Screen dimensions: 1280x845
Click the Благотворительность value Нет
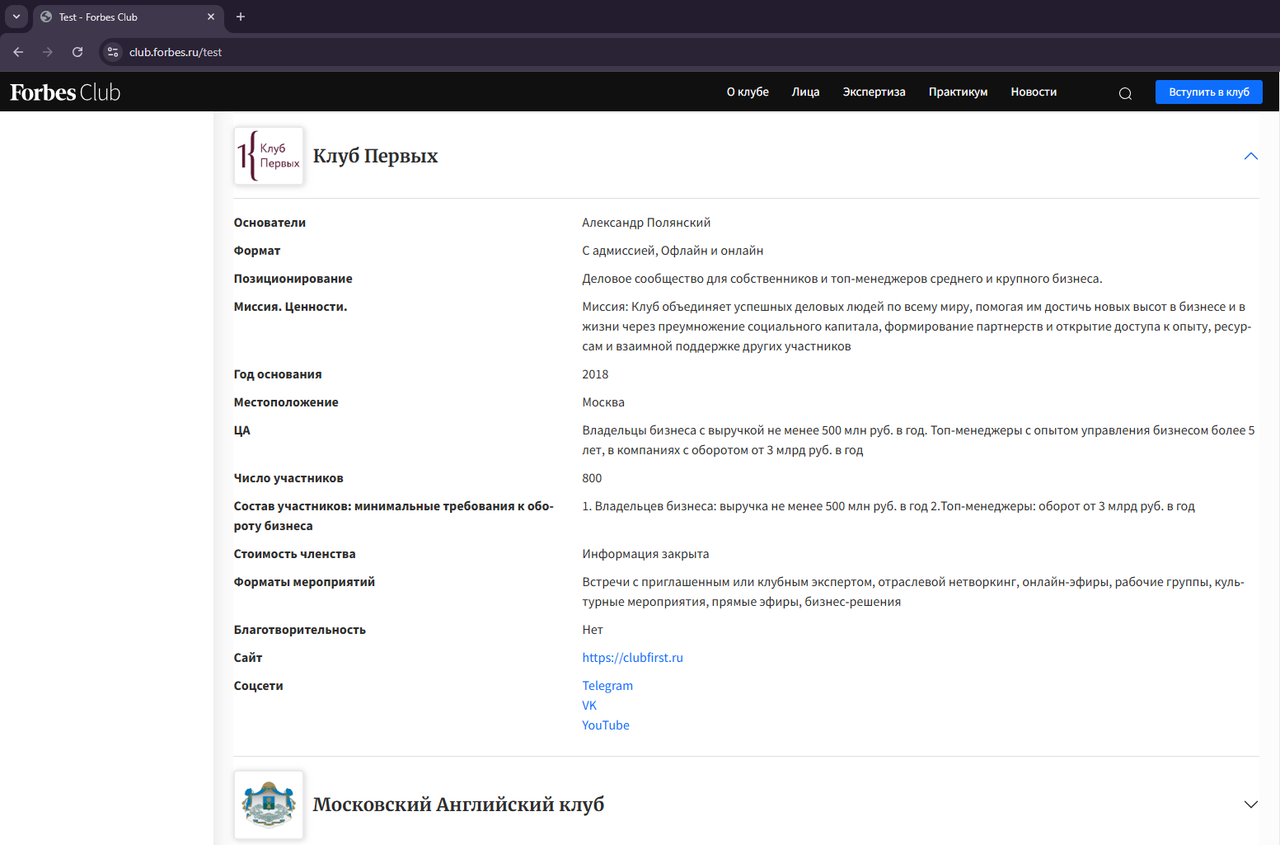593,630
